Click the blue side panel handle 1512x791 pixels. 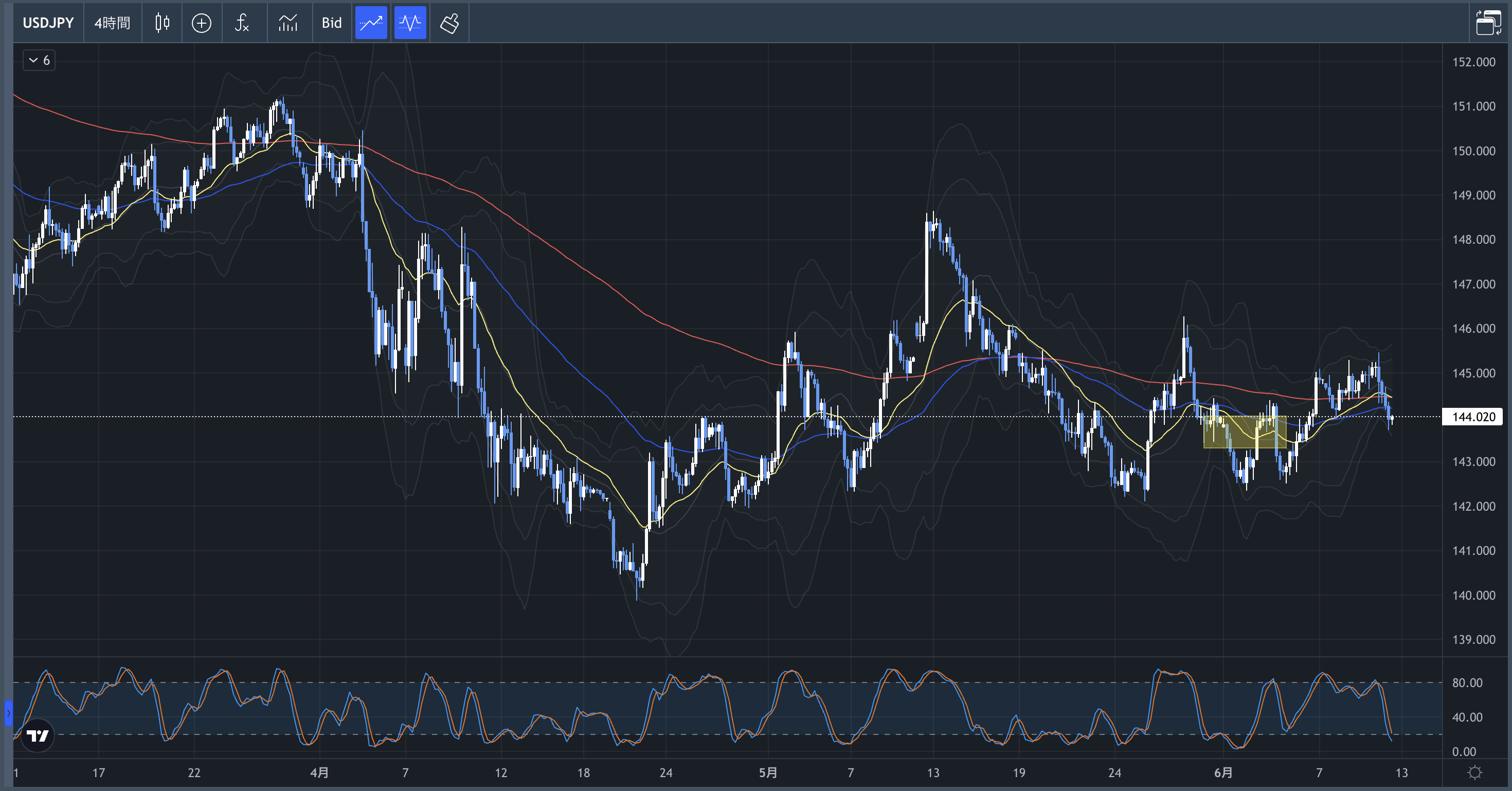coord(8,713)
